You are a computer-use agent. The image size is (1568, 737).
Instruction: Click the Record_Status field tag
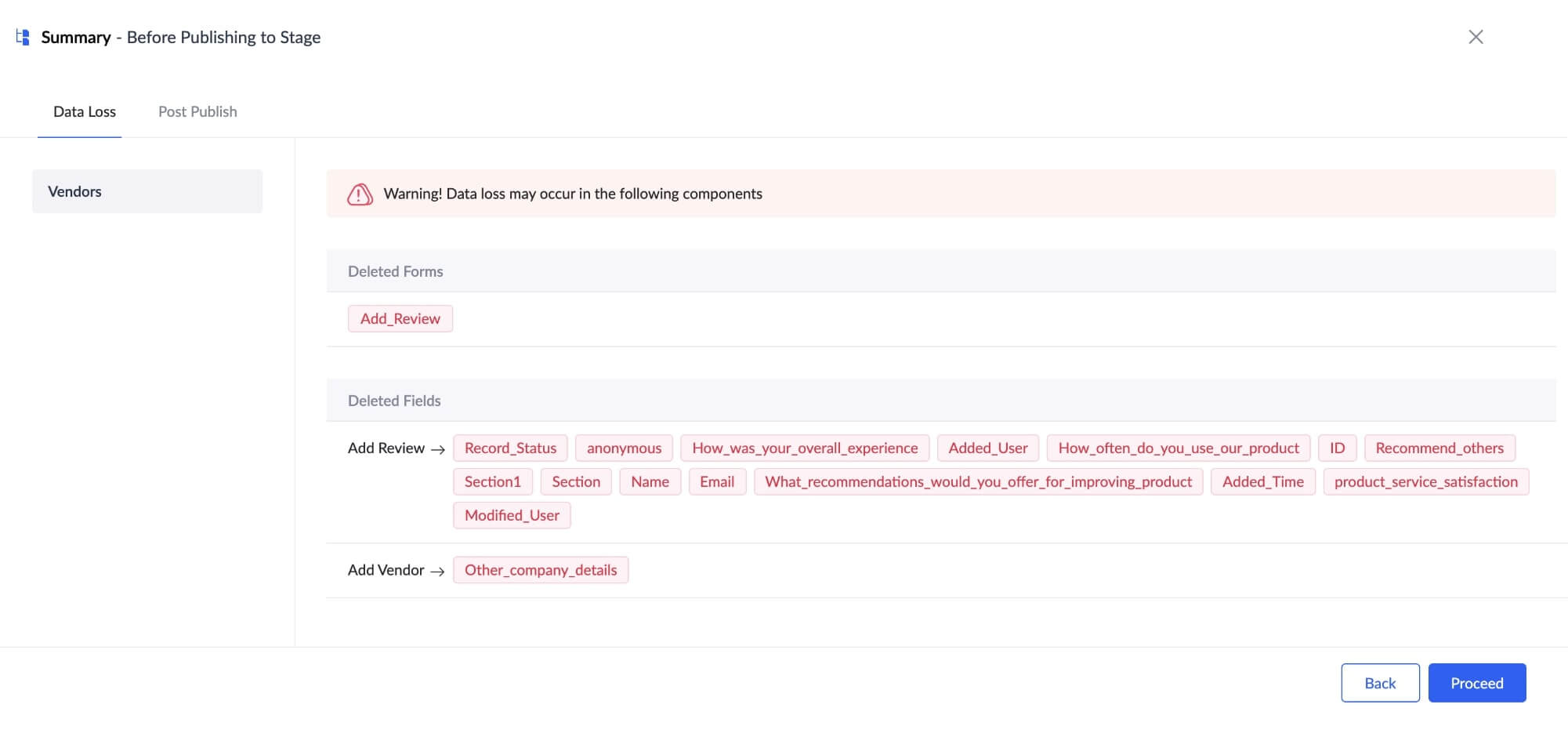coord(510,448)
